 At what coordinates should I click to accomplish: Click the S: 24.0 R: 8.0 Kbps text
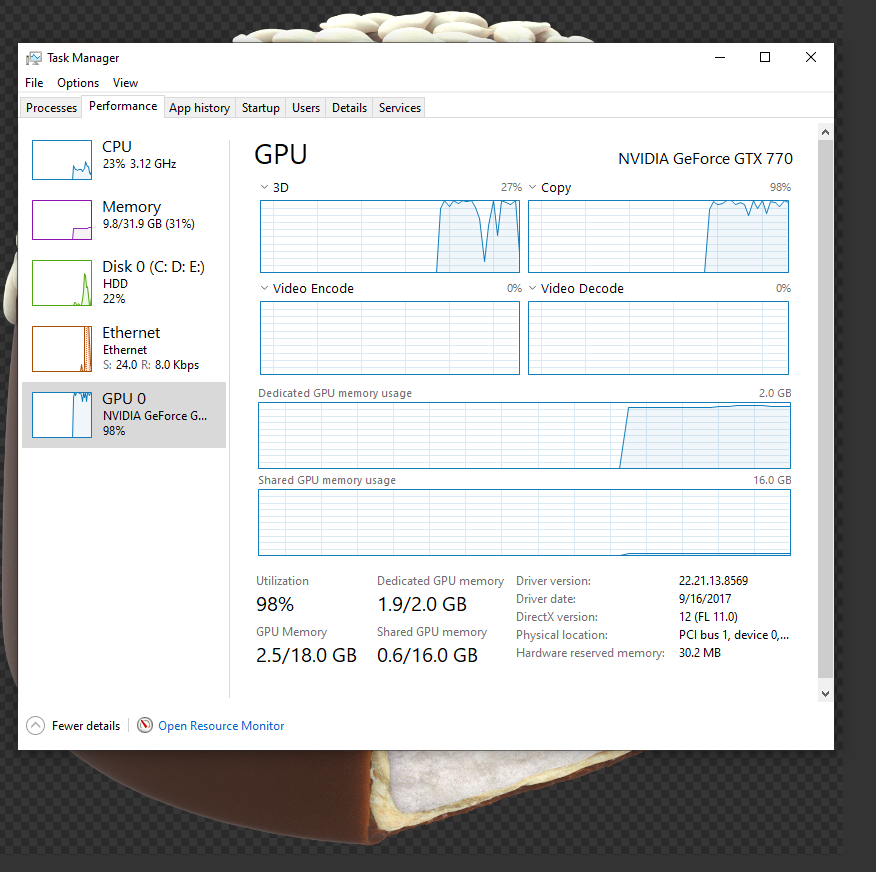(151, 365)
